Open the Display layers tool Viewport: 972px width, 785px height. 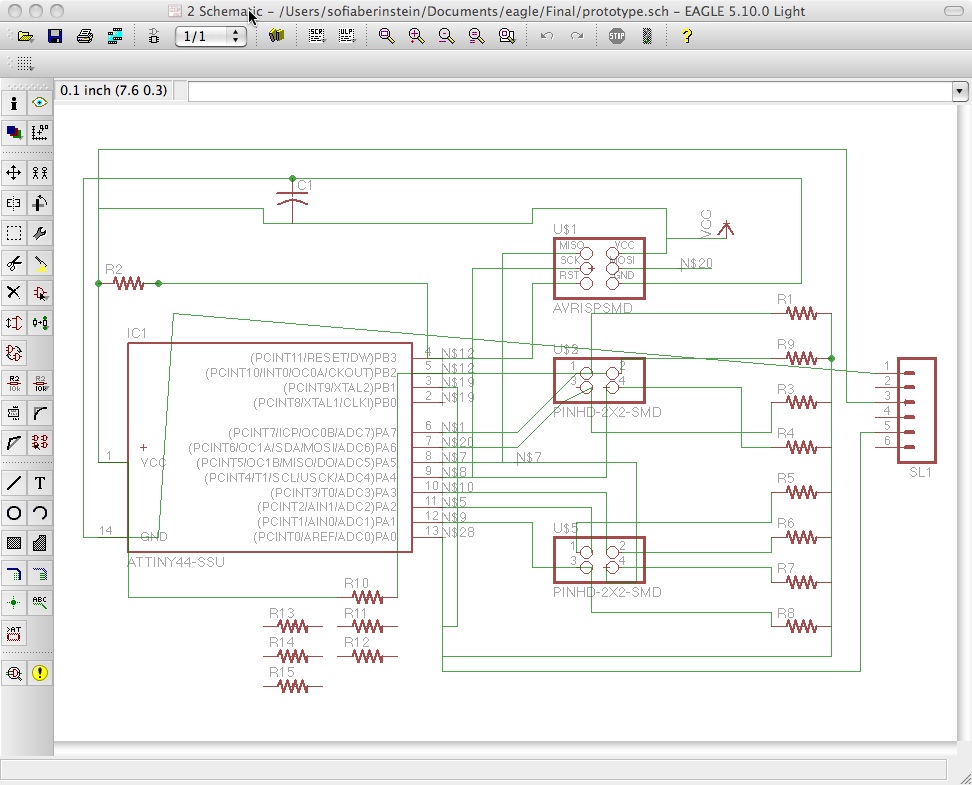pyautogui.click(x=14, y=132)
